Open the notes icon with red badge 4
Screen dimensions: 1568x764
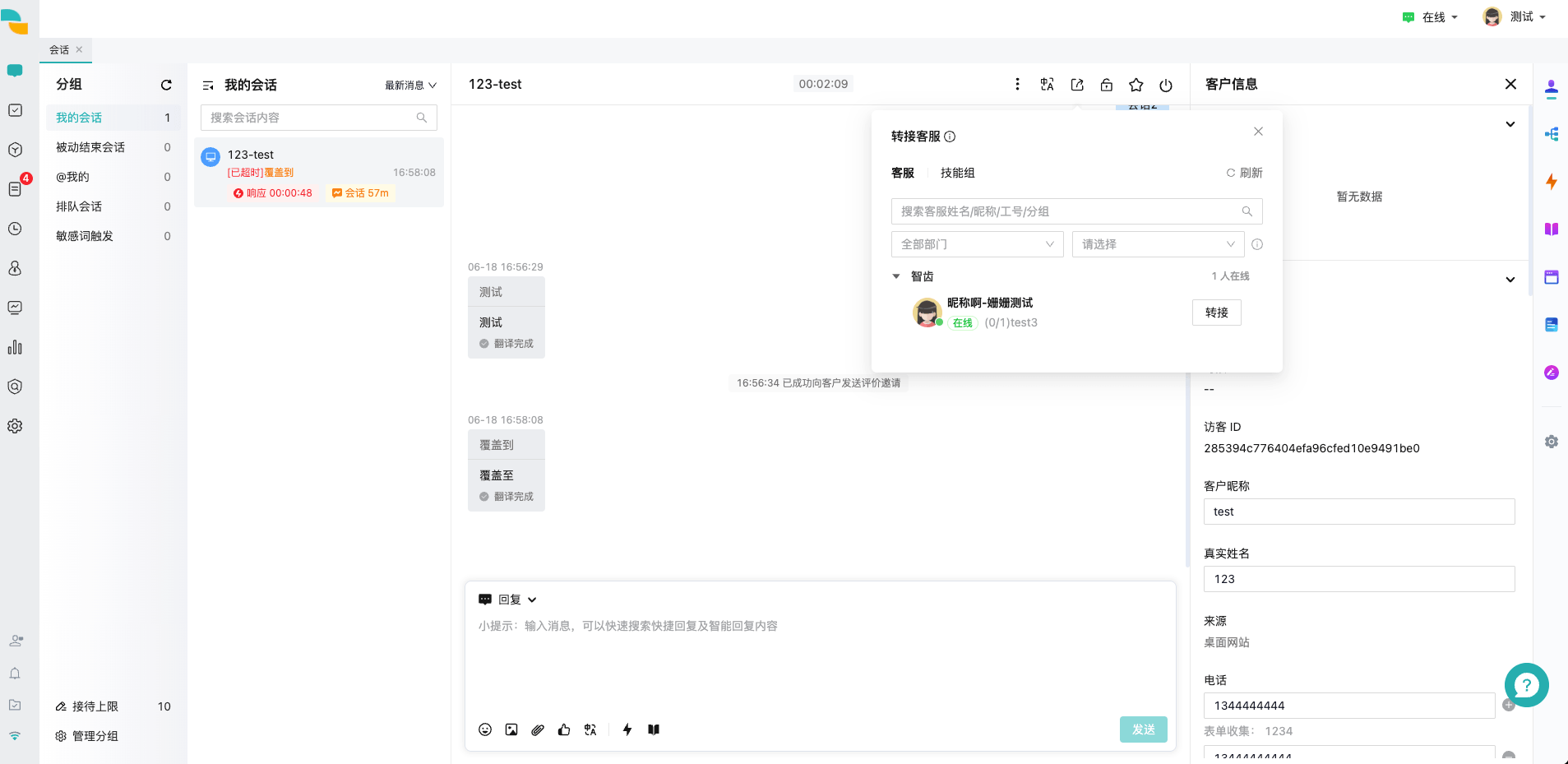[x=15, y=189]
